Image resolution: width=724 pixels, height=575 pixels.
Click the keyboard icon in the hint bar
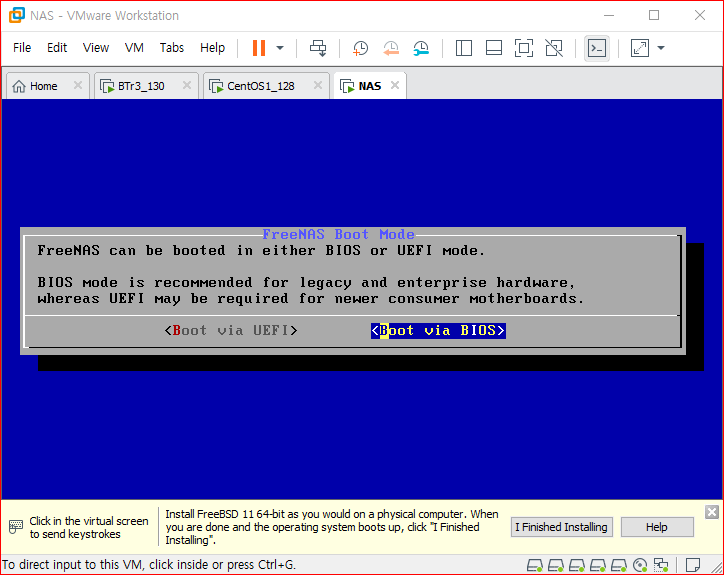16,527
